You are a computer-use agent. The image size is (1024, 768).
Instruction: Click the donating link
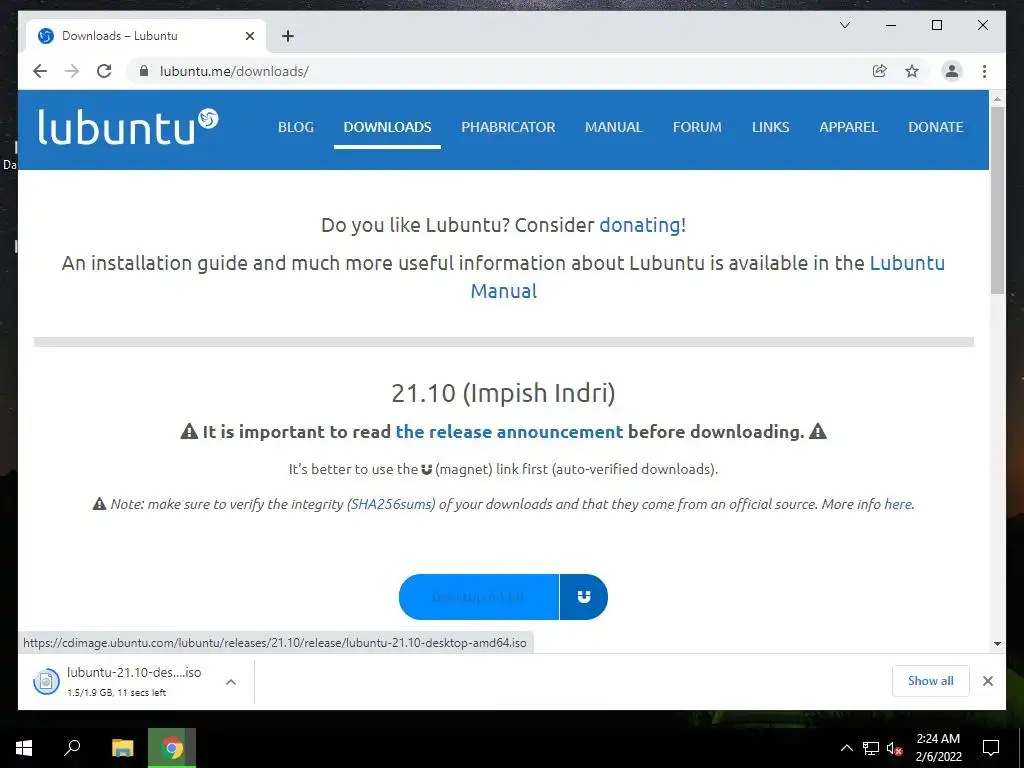640,225
